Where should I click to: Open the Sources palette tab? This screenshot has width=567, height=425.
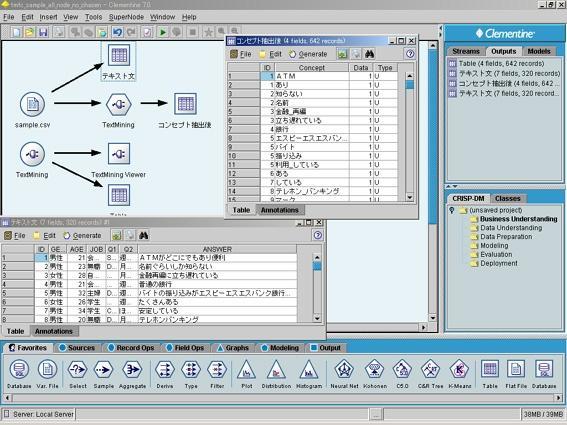tap(77, 348)
